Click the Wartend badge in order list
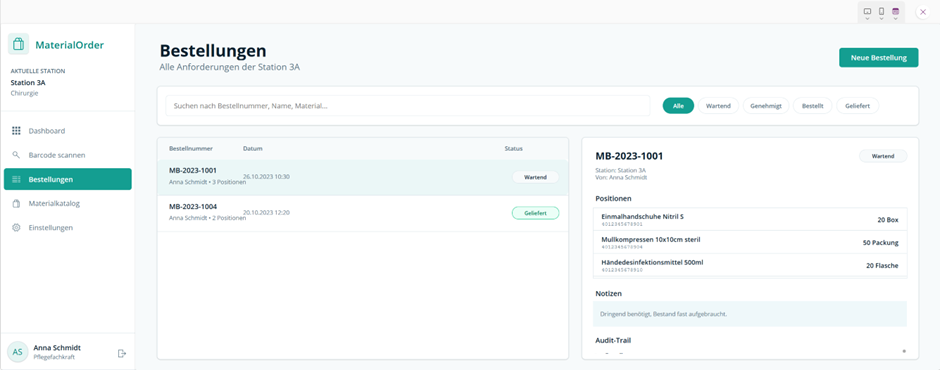Viewport: 940px width, 370px height. pyautogui.click(x=535, y=178)
